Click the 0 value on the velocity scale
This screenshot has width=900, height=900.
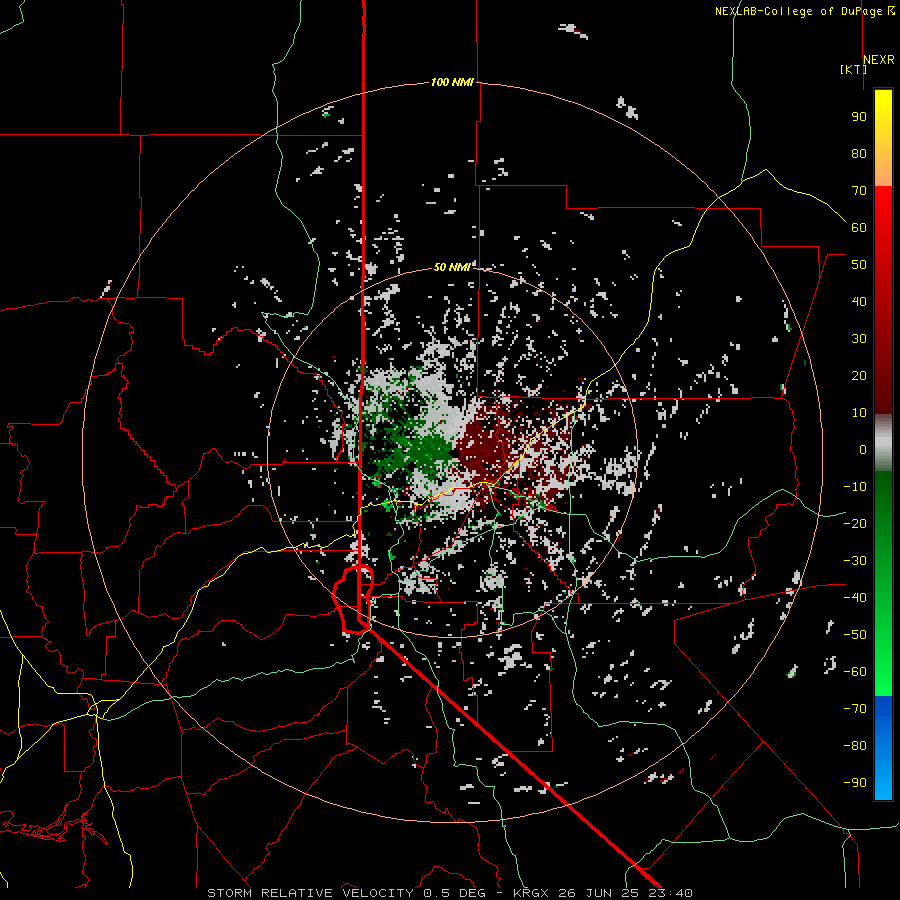point(863,449)
